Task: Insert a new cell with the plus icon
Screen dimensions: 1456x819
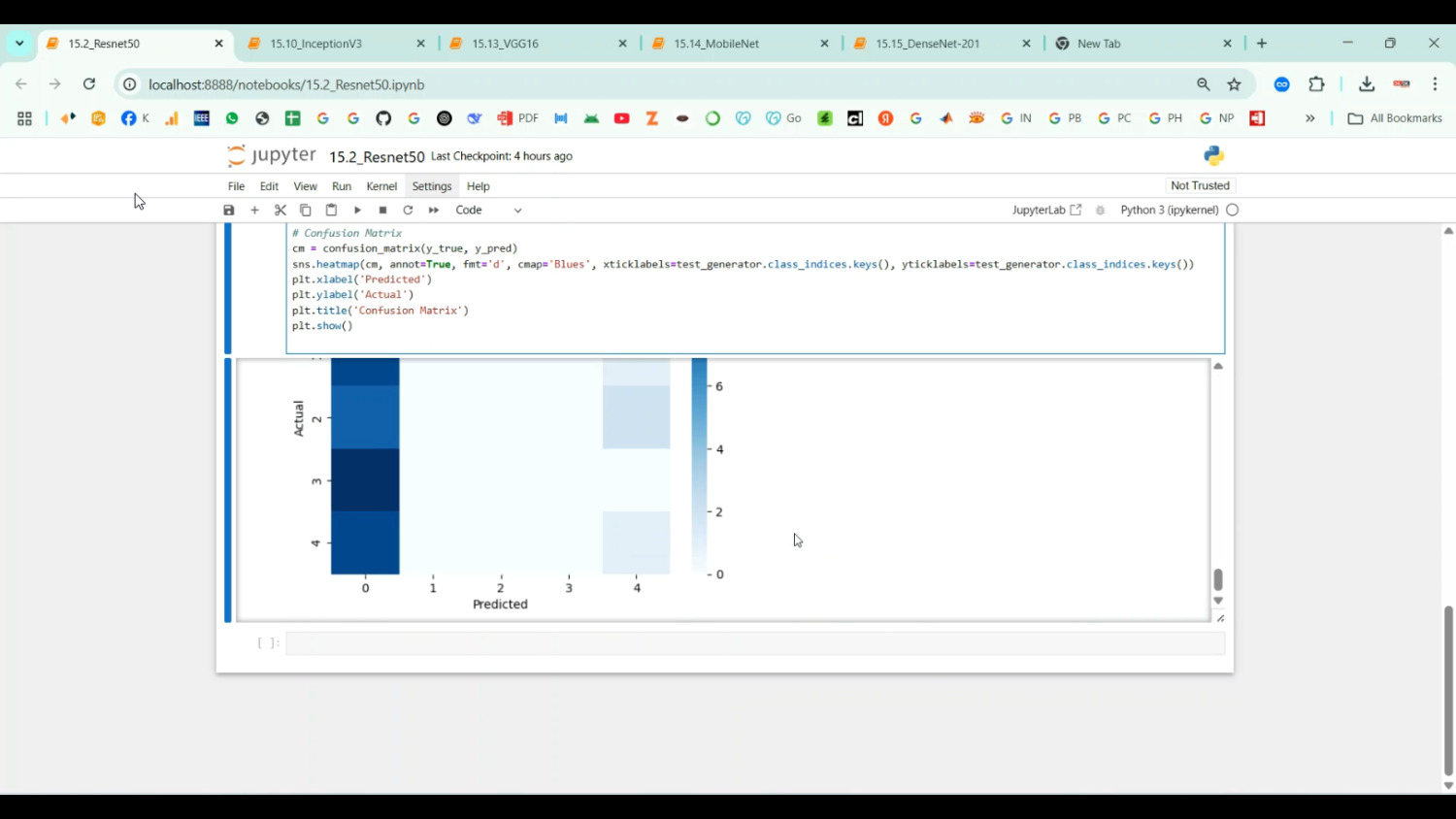Action: tap(255, 211)
